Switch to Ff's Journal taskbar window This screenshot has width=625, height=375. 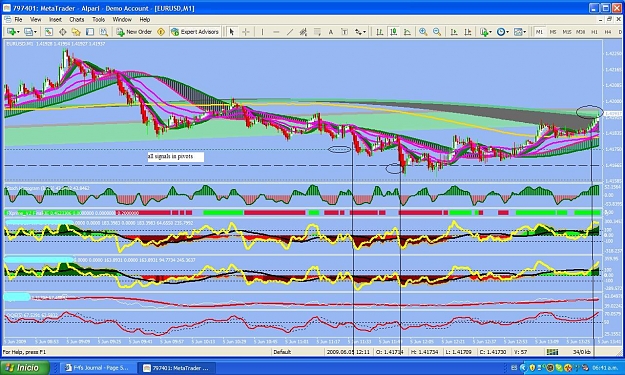pos(97,368)
